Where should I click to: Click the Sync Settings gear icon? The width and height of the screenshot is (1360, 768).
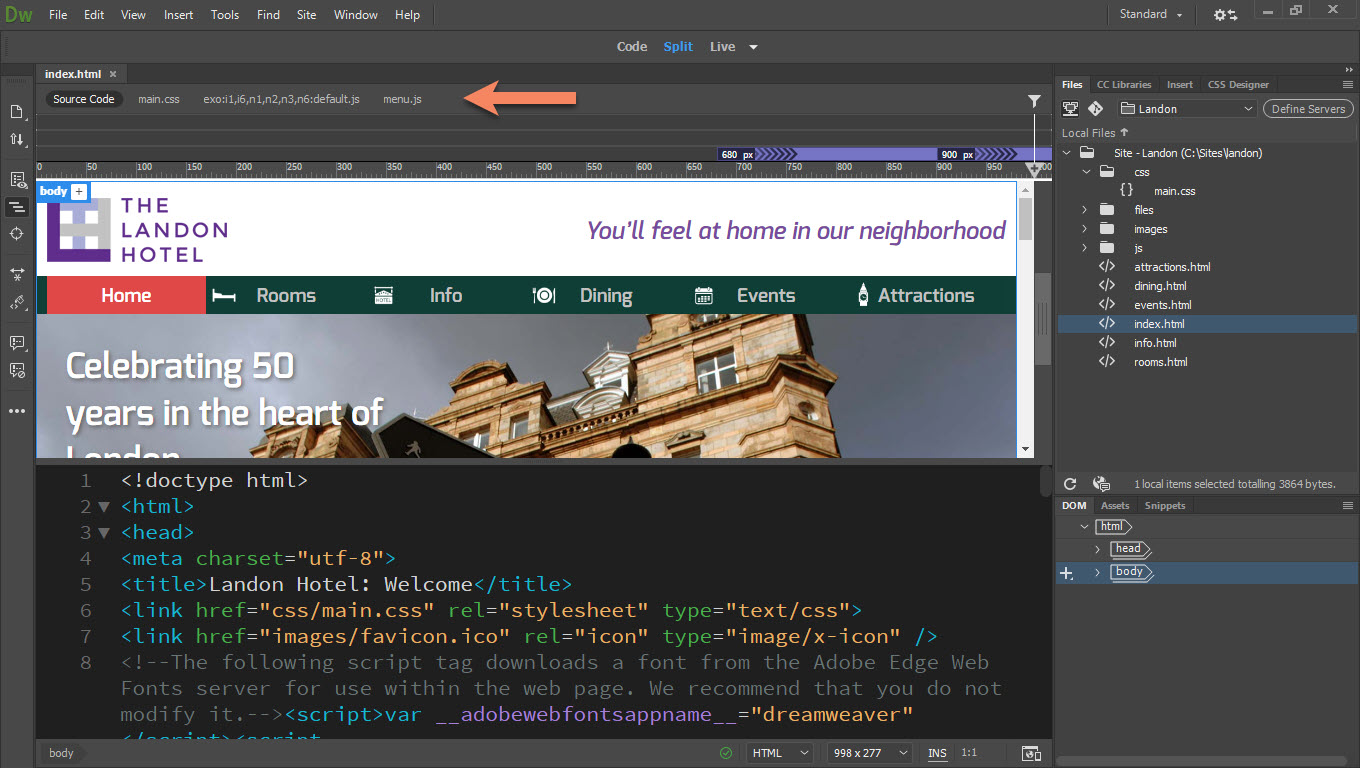pos(1226,15)
